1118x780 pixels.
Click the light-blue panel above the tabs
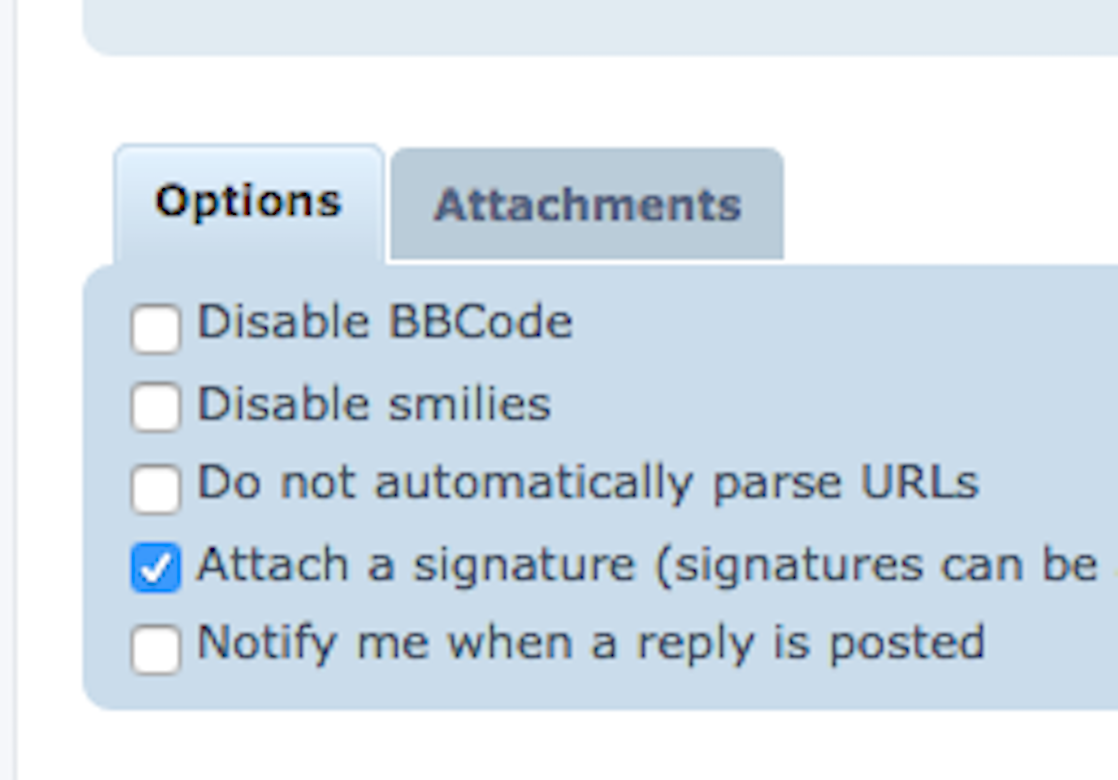(600, 25)
